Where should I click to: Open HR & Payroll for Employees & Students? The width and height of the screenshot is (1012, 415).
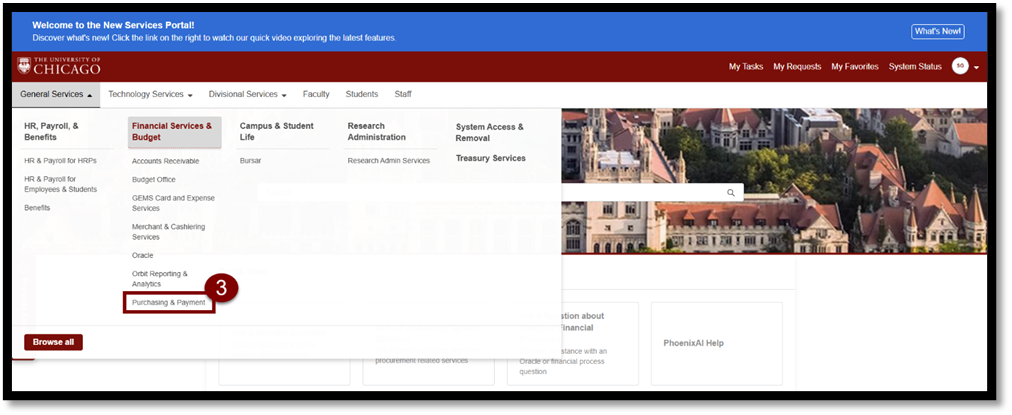[x=61, y=184]
